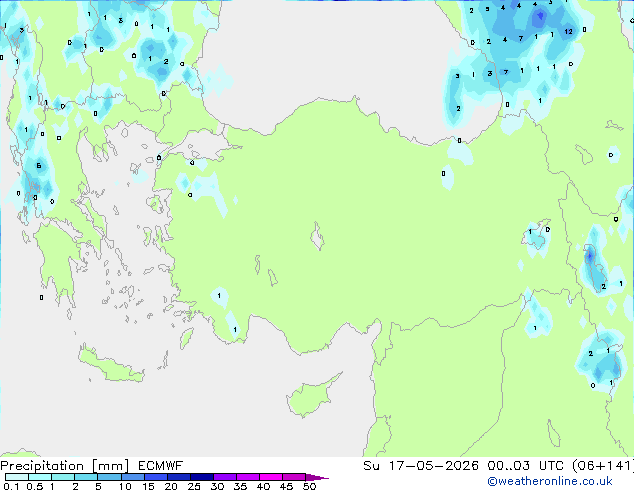Click the legend number '15'

tap(148, 486)
